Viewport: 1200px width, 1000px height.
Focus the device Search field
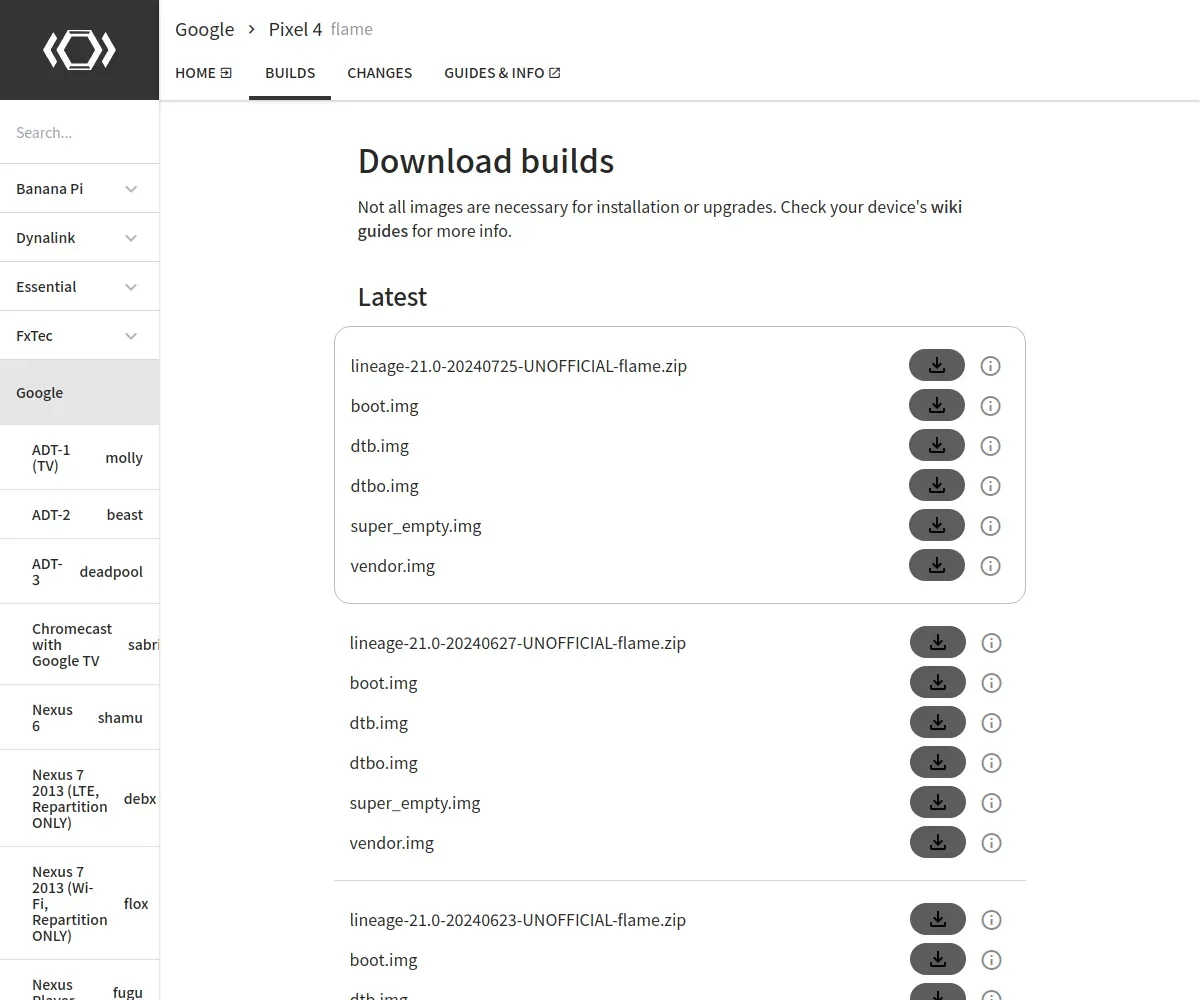click(79, 132)
